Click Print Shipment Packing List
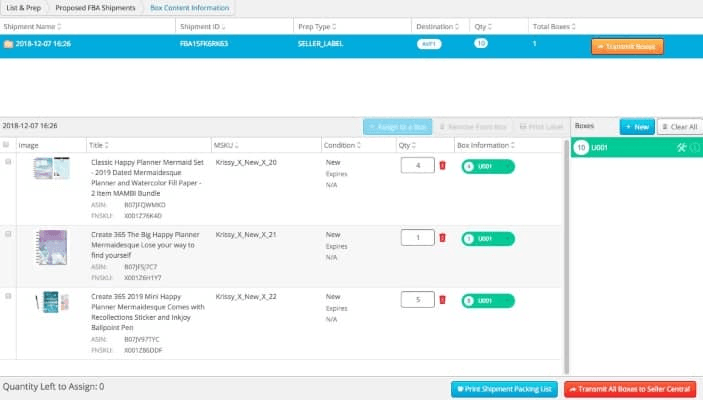 [504, 389]
